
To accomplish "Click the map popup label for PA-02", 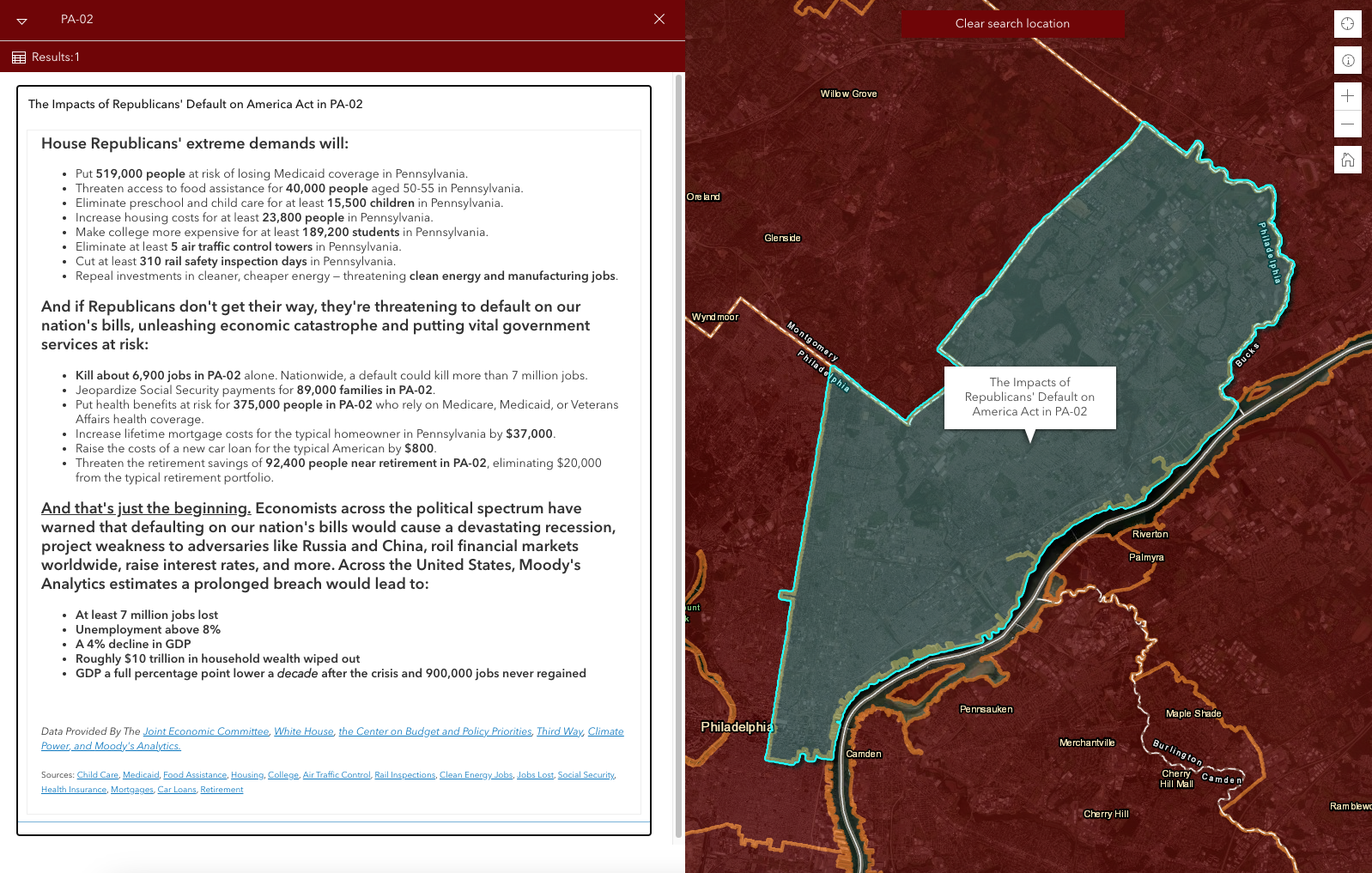I will [x=1029, y=397].
